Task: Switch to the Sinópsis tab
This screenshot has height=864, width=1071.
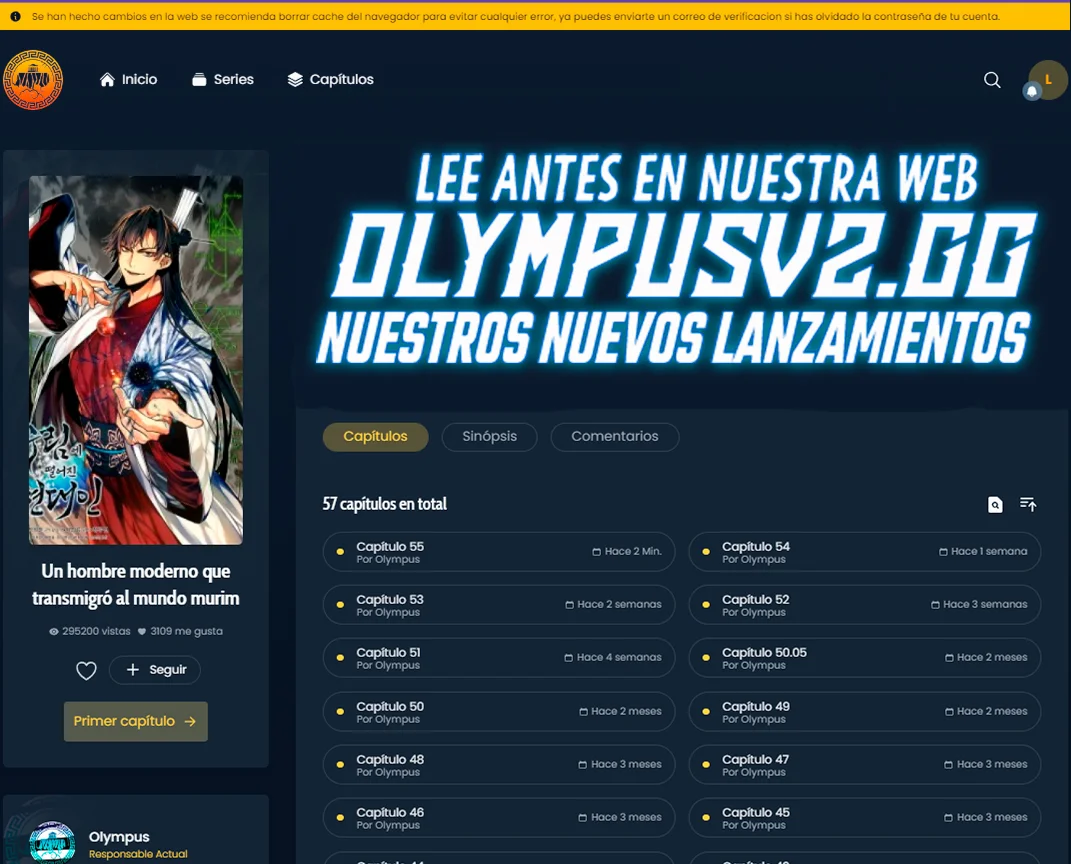Action: coord(489,437)
